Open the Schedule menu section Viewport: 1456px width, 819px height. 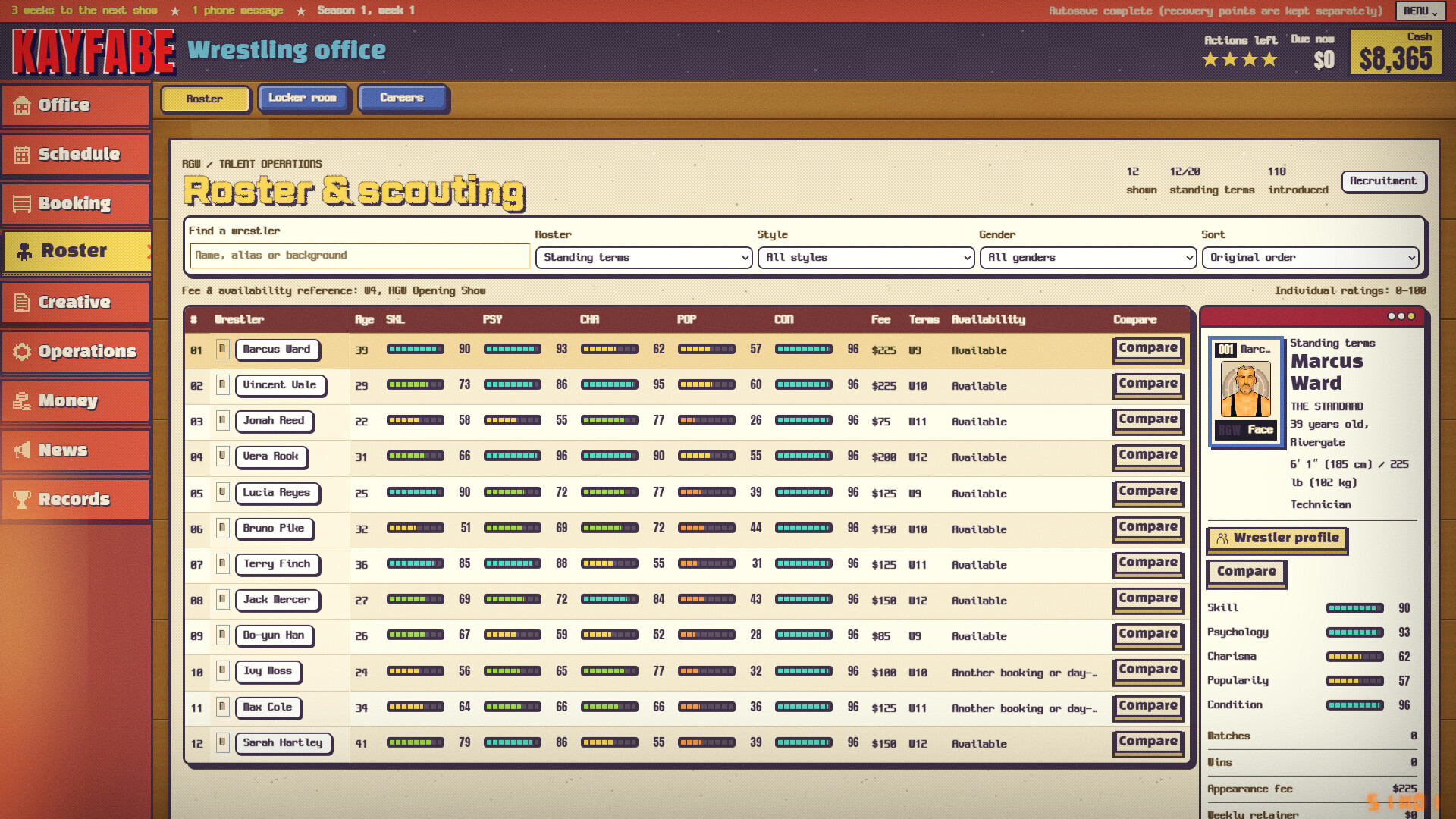click(75, 155)
